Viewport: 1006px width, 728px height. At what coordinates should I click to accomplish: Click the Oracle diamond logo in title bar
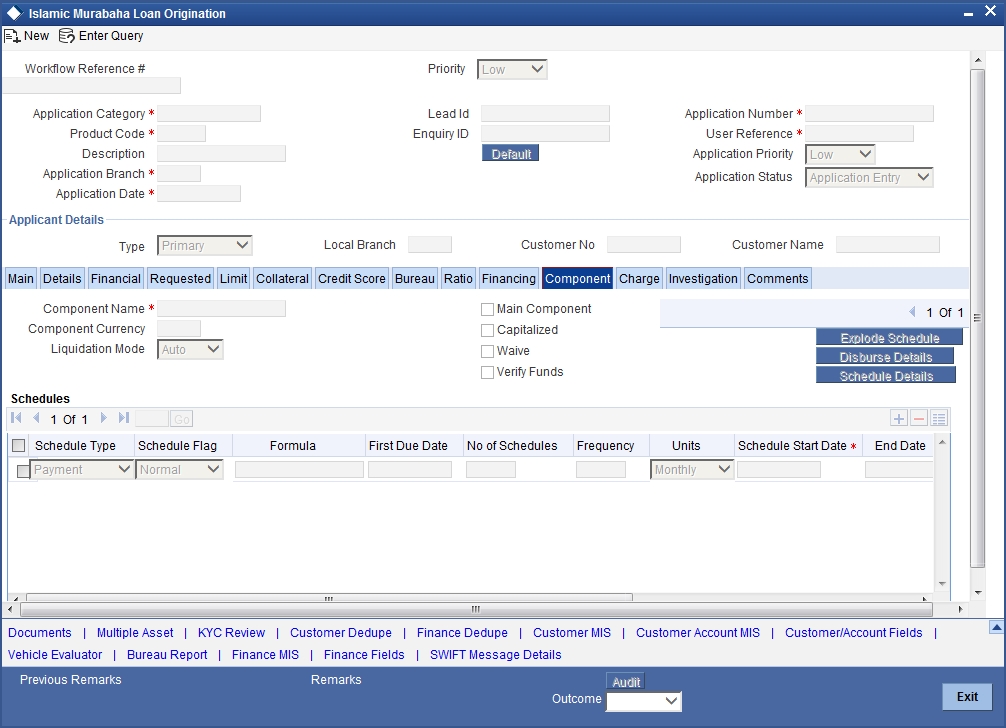click(14, 13)
